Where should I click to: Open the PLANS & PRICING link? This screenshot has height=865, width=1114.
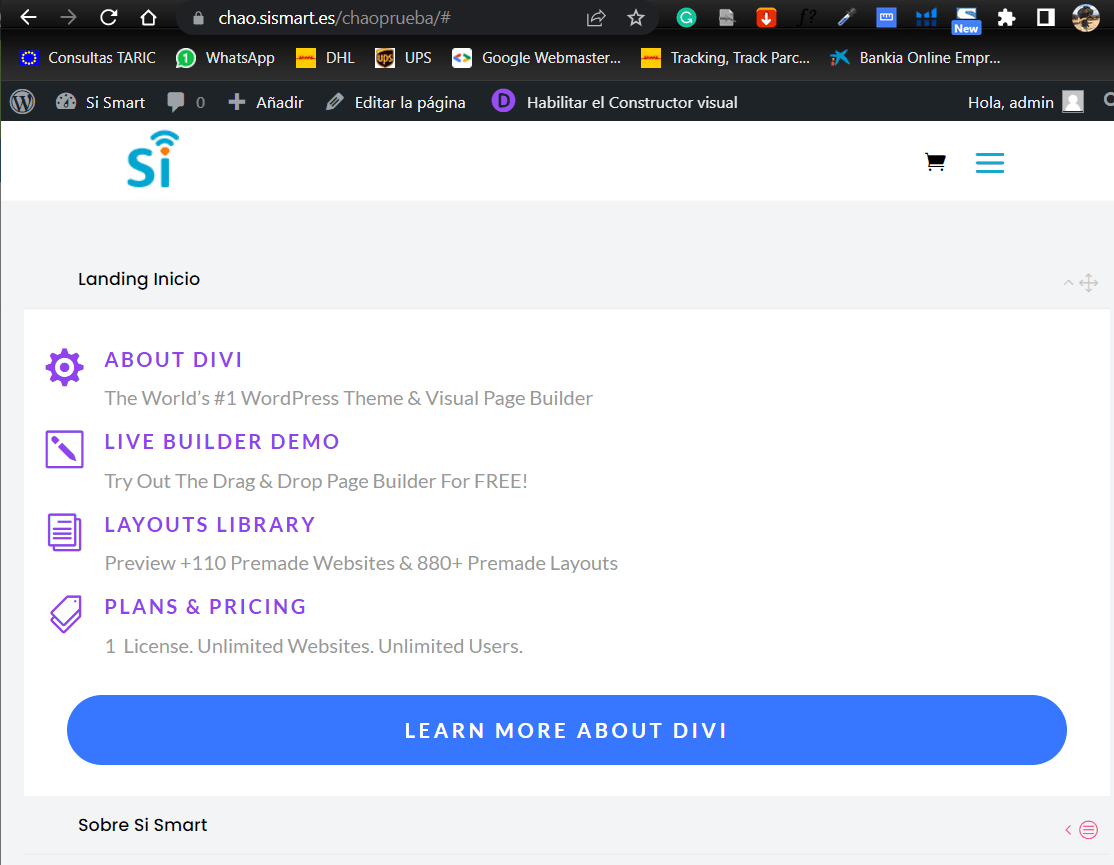[205, 606]
